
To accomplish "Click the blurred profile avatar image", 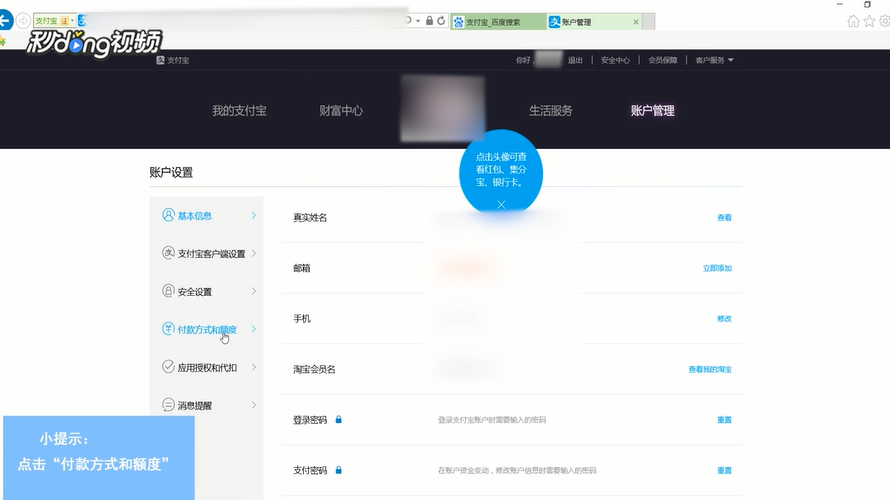I will pyautogui.click(x=443, y=108).
